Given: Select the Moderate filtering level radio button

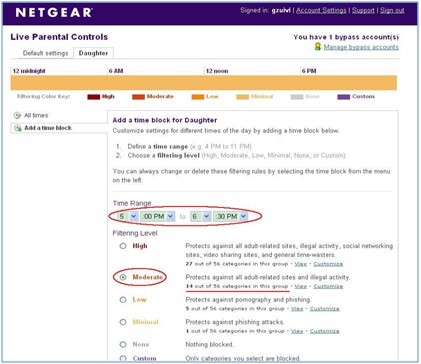Looking at the screenshot, I should (123, 277).
